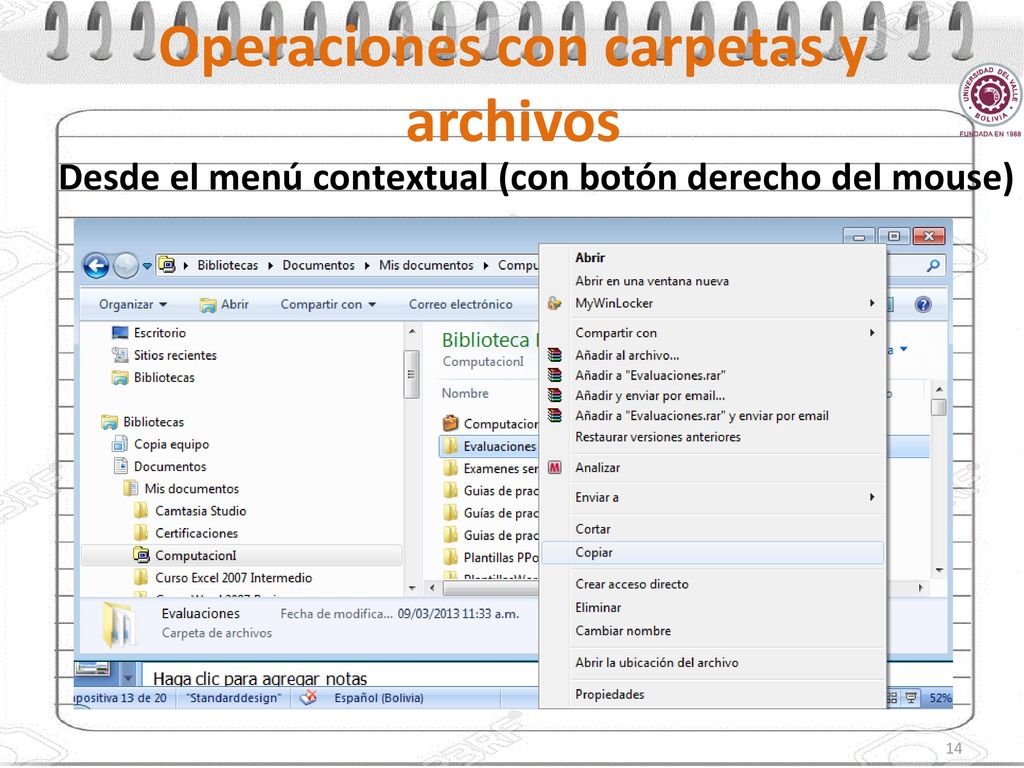This screenshot has width=1024, height=768.
Task: Click the 52% zoom level in status bar
Action: [940, 698]
